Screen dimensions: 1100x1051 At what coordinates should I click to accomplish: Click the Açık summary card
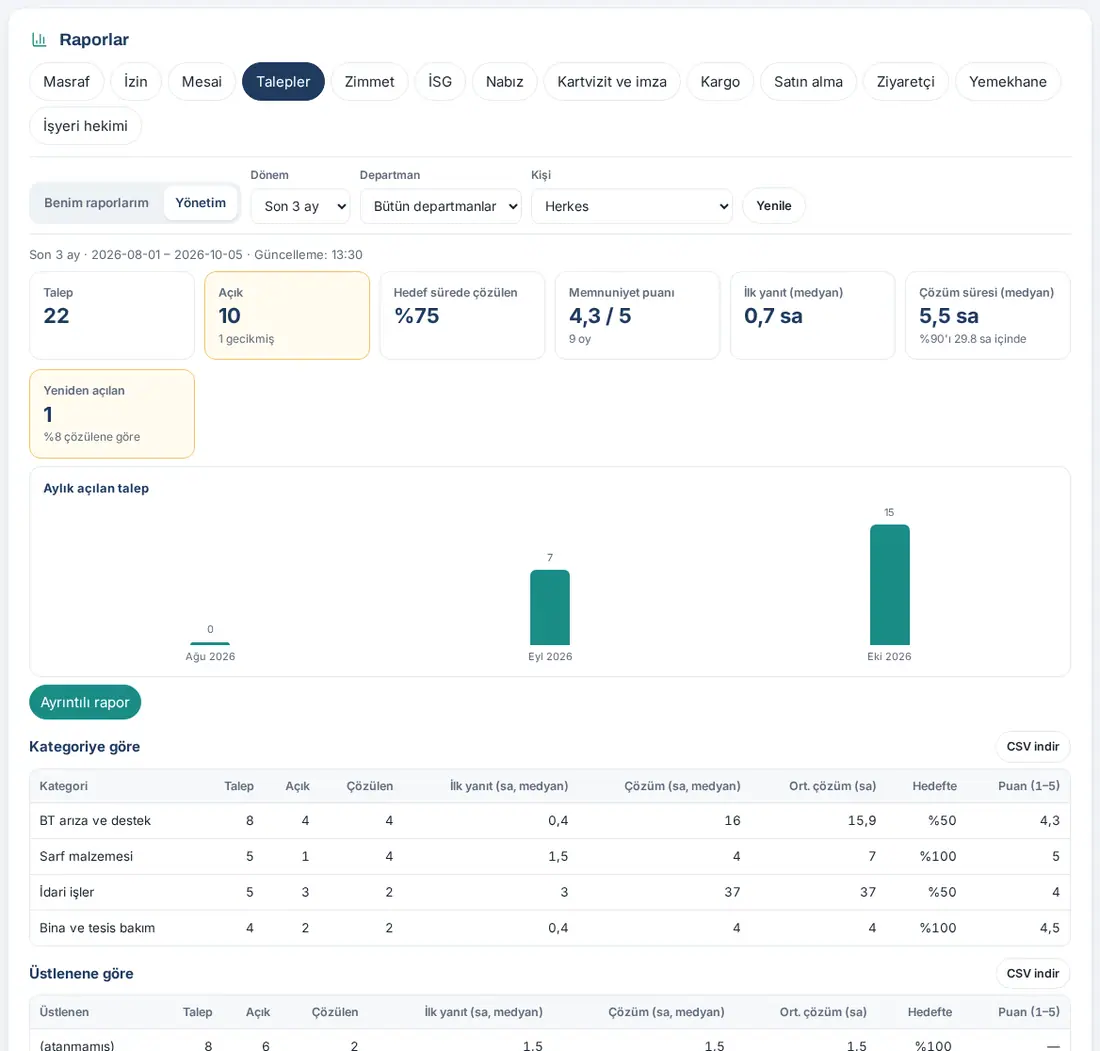click(287, 316)
